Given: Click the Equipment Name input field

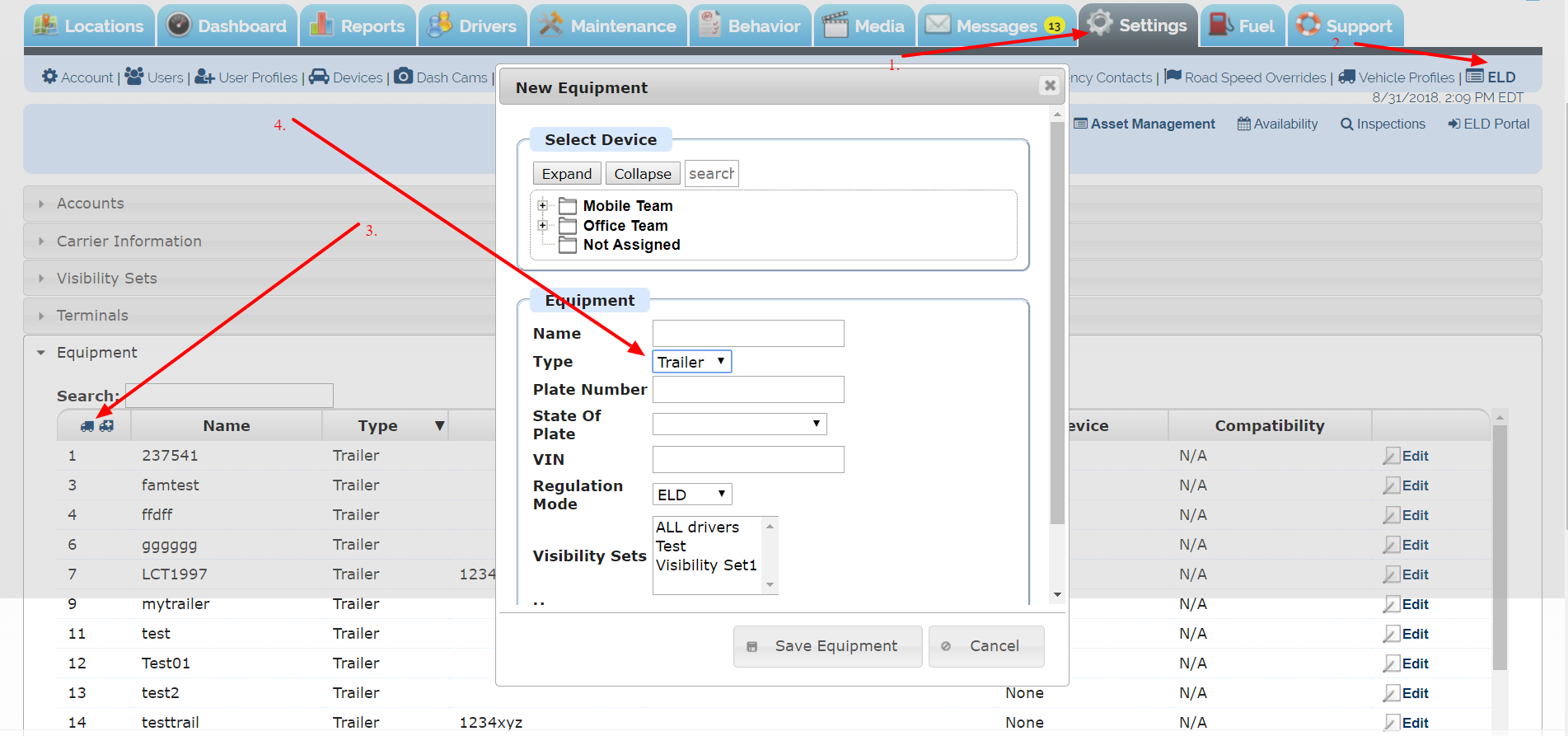Looking at the screenshot, I should (748, 333).
